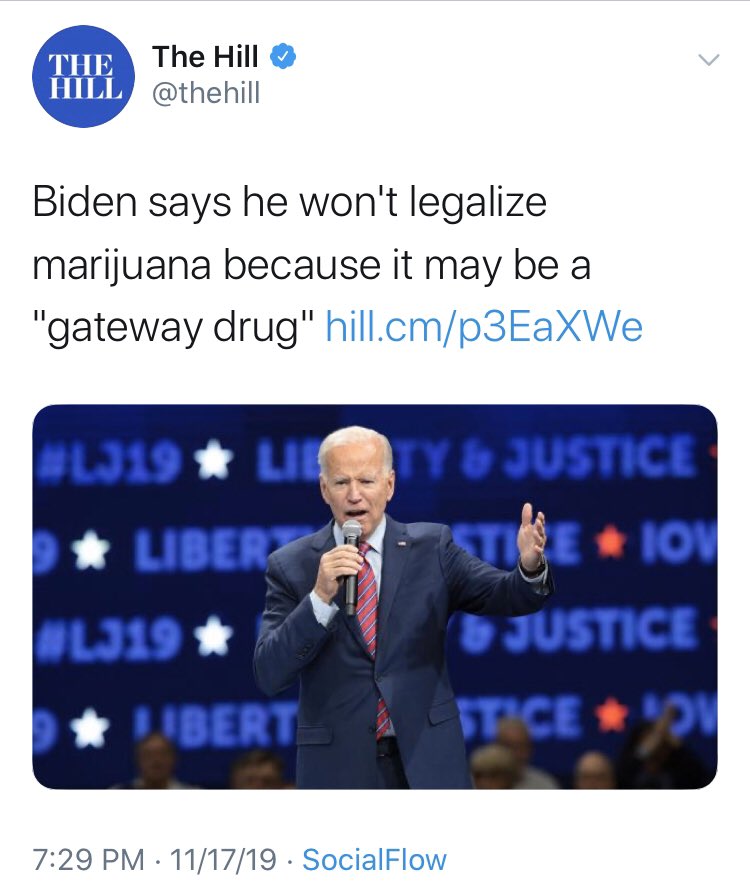Image resolution: width=750 pixels, height=894 pixels.
Task: Click the 11/17/19 date
Action: click(x=223, y=859)
